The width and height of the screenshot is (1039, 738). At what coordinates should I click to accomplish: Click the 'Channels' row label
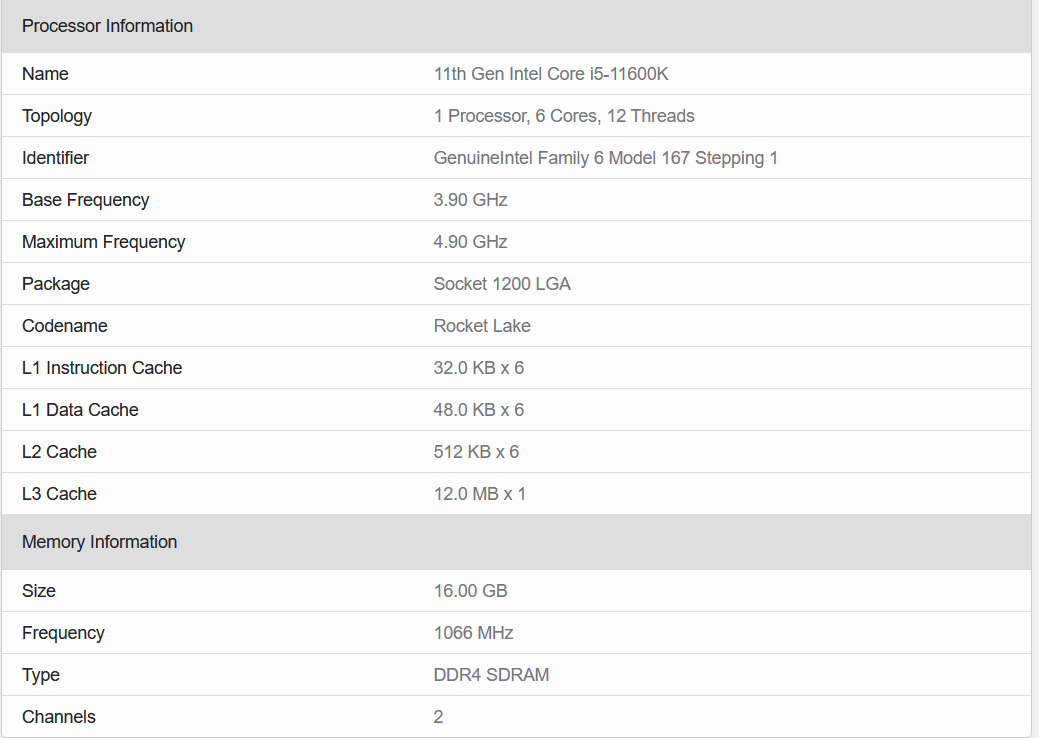pyautogui.click(x=58, y=717)
